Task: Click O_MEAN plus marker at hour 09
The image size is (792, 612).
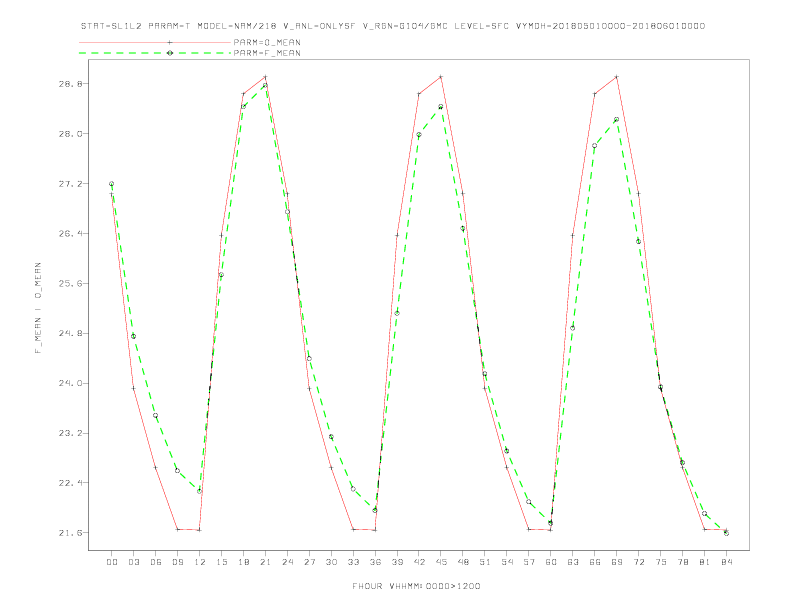Action: 177,529
